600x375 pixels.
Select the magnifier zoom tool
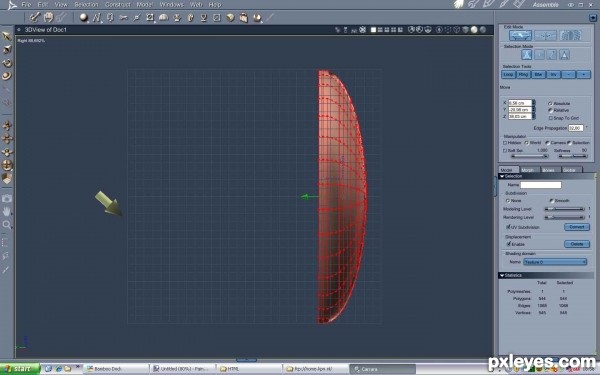pos(7,225)
